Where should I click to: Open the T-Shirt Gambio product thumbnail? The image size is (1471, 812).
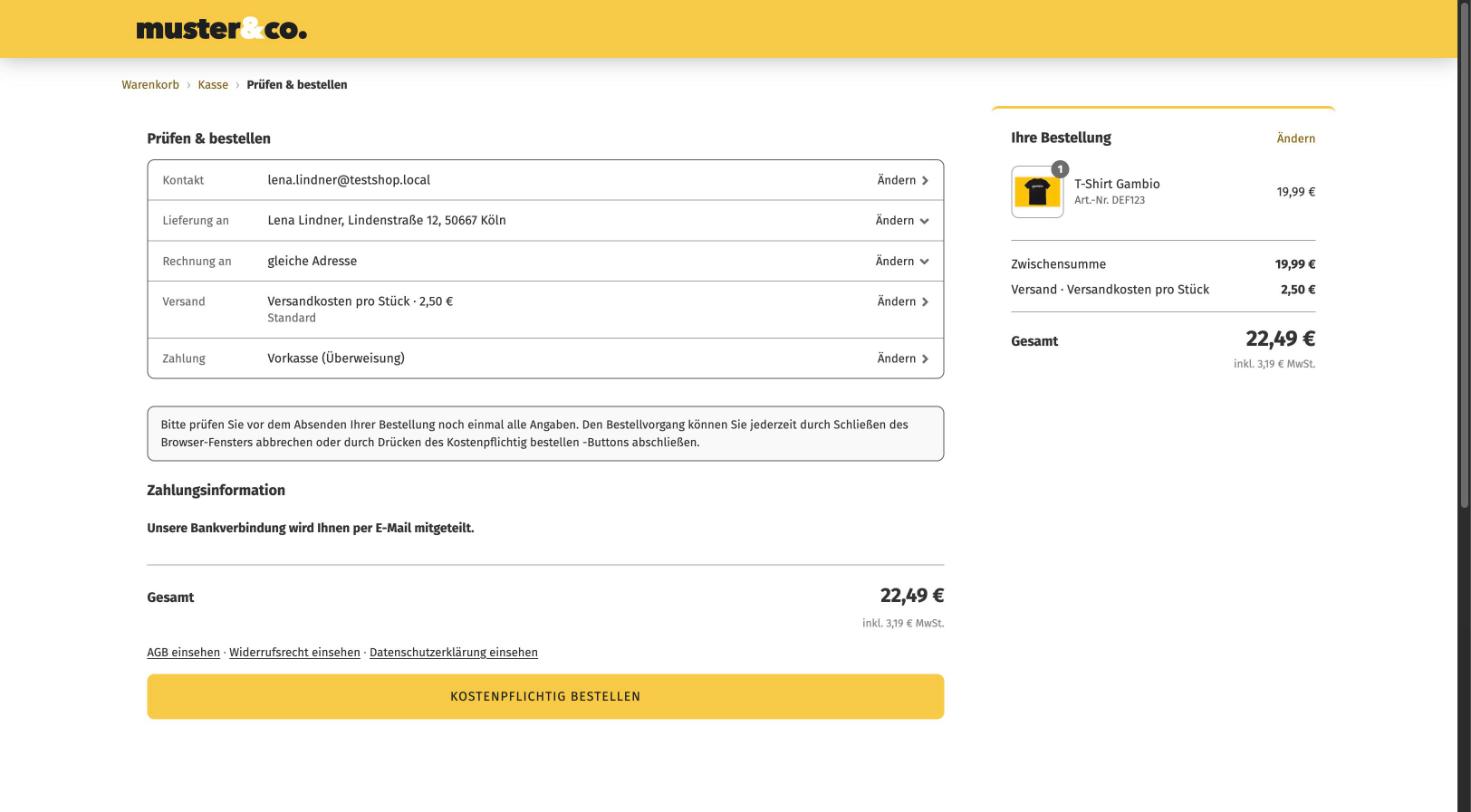(x=1037, y=192)
